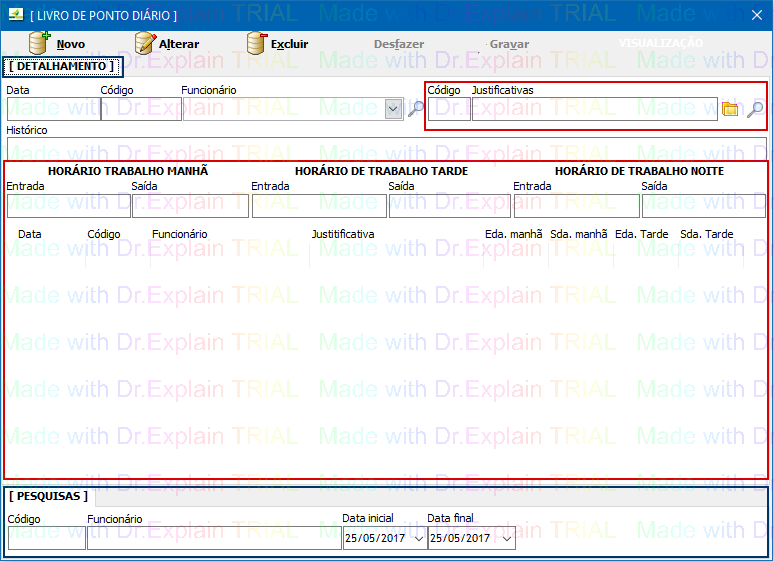Click magnifier search icon beside Funcionário

(416, 109)
